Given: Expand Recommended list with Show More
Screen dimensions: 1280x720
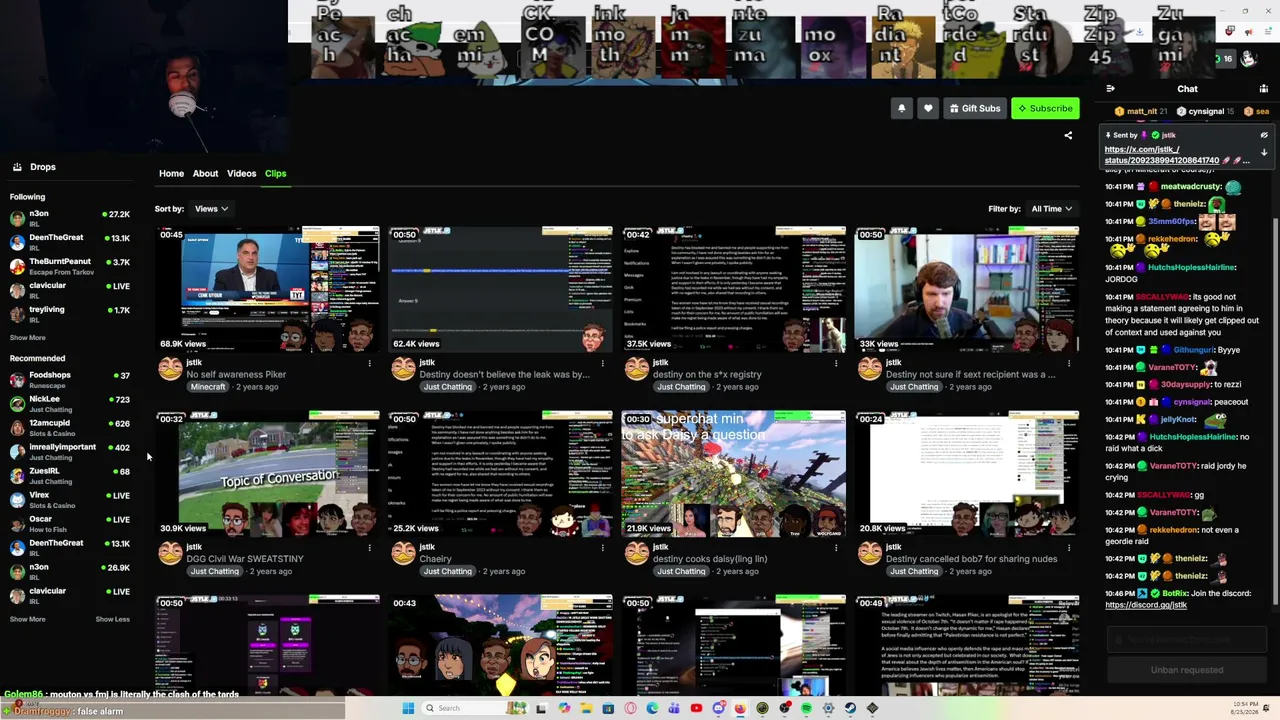Looking at the screenshot, I should (28, 619).
